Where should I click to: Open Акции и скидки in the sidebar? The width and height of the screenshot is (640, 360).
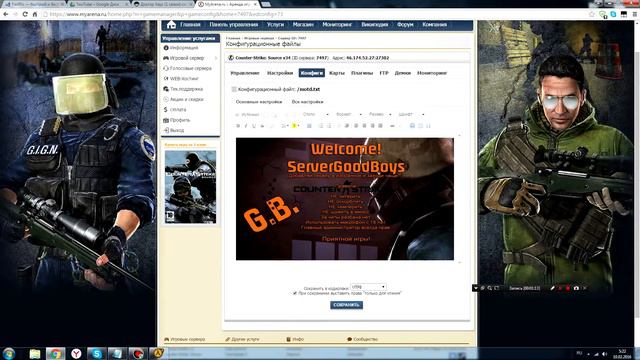(187, 99)
